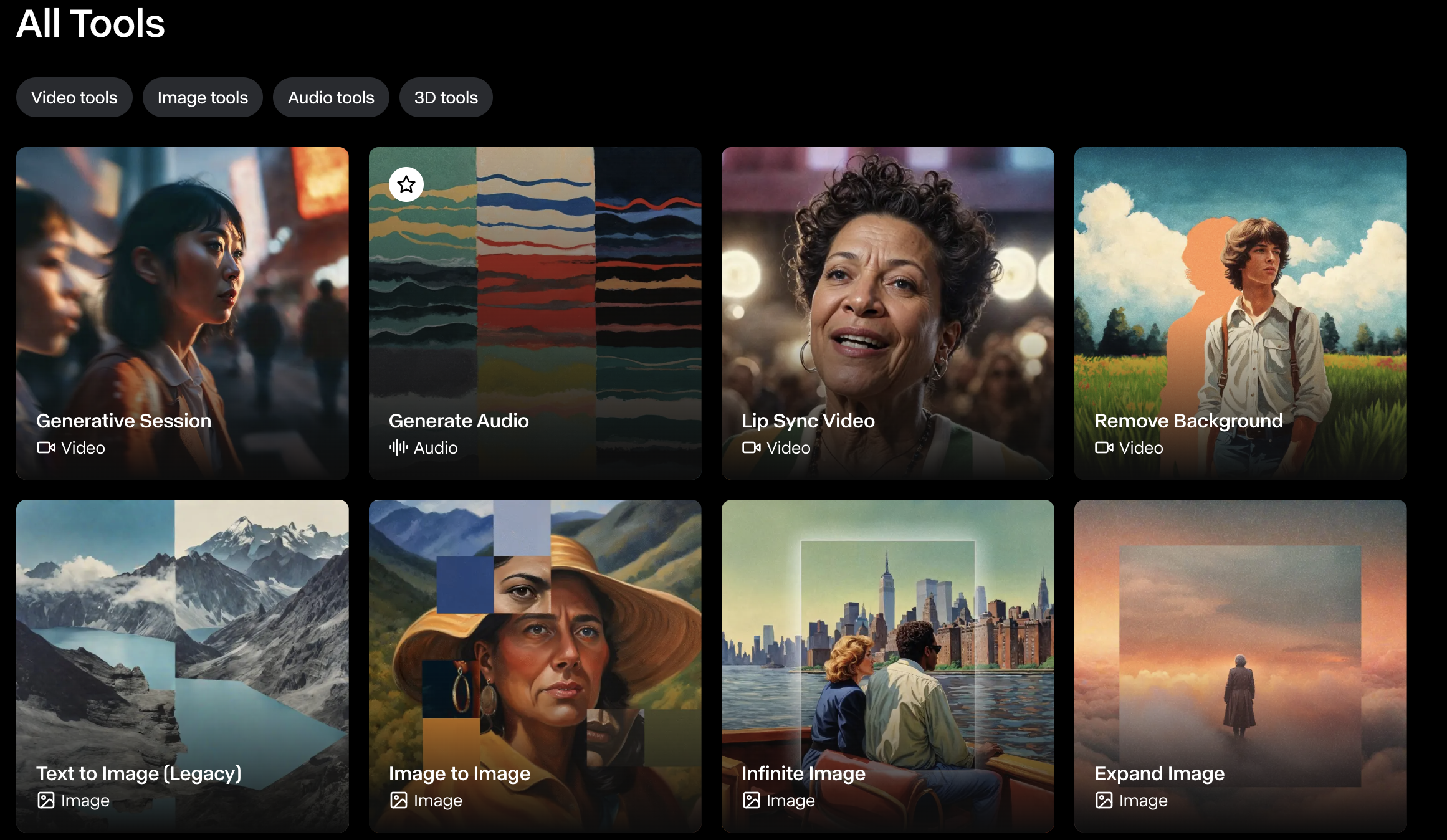Star the Generate Audio tool as favorite
The height and width of the screenshot is (840, 1447).
click(406, 184)
